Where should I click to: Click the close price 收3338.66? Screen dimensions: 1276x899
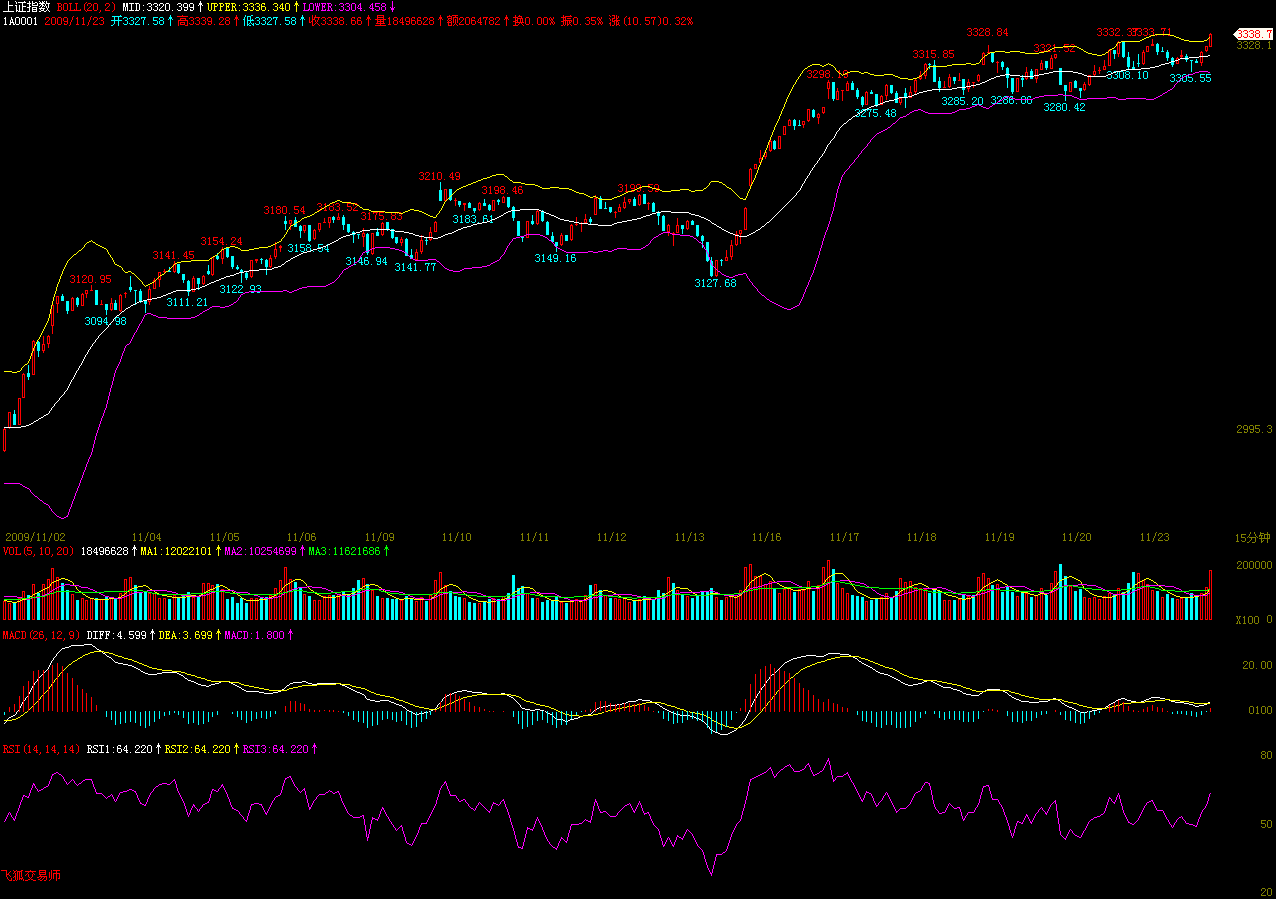pyautogui.click(x=335, y=20)
